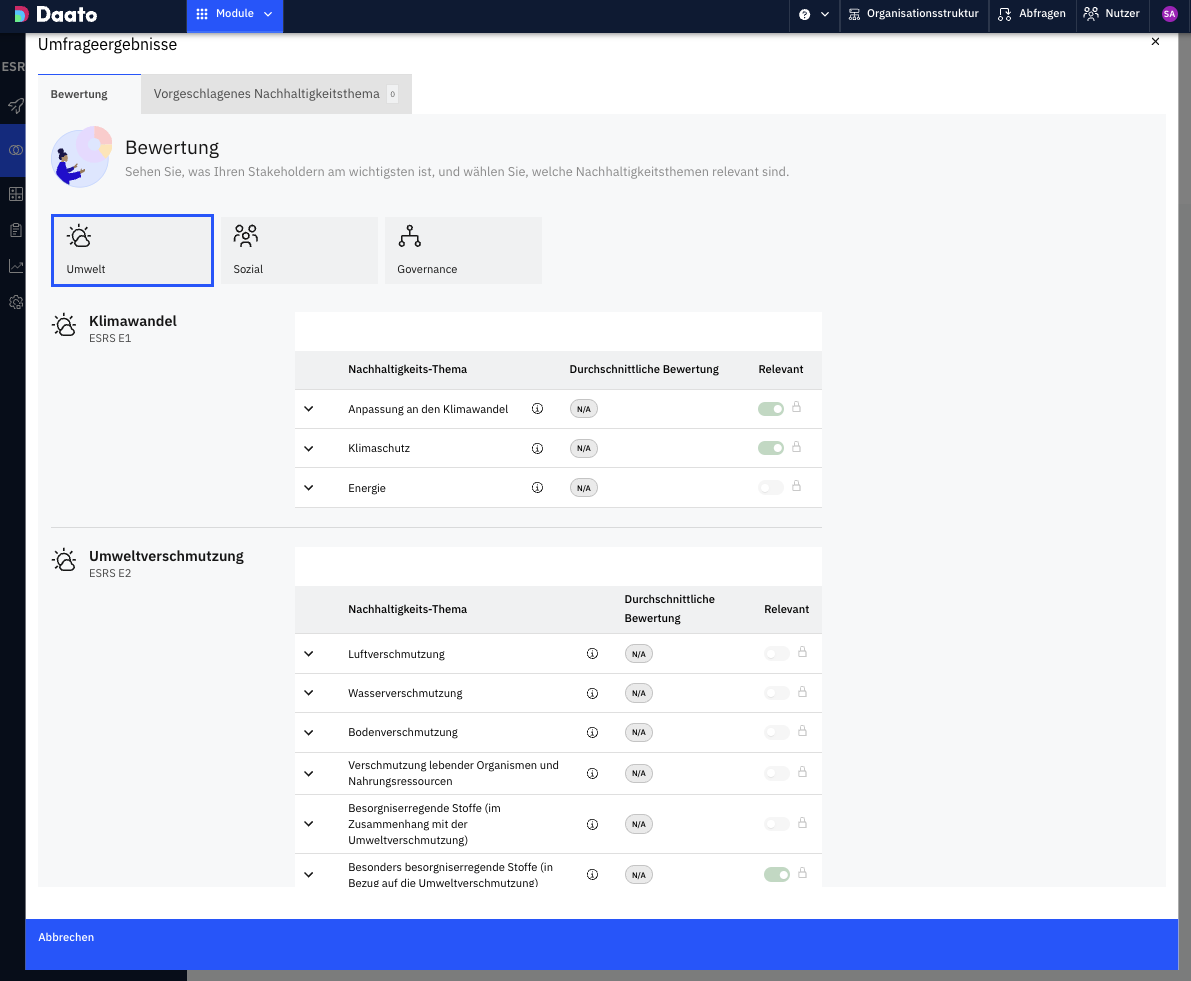The height and width of the screenshot is (981, 1191).
Task: Select the Sozial category card
Action: pos(299,250)
